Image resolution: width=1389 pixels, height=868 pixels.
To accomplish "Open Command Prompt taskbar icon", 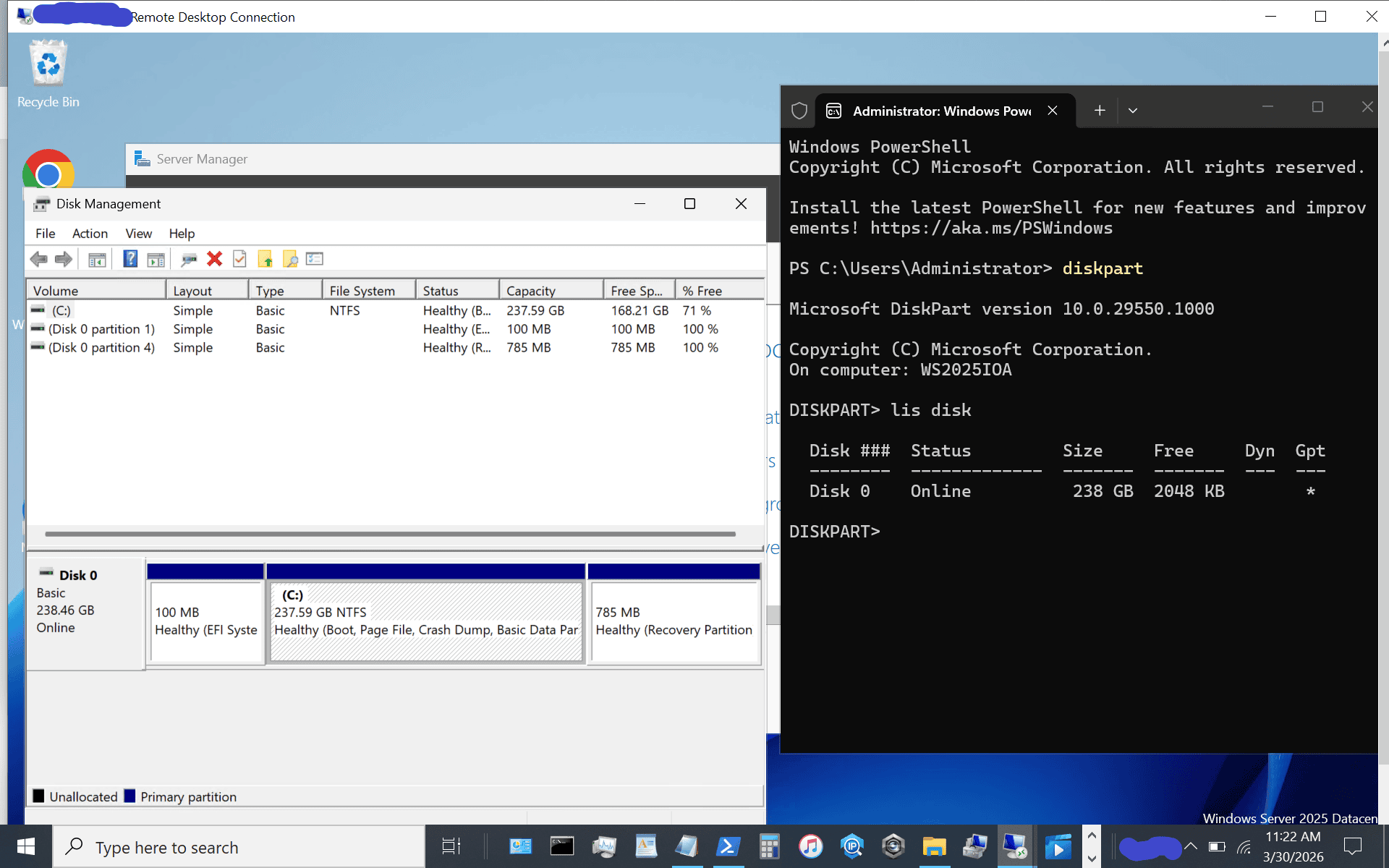I will [x=562, y=846].
